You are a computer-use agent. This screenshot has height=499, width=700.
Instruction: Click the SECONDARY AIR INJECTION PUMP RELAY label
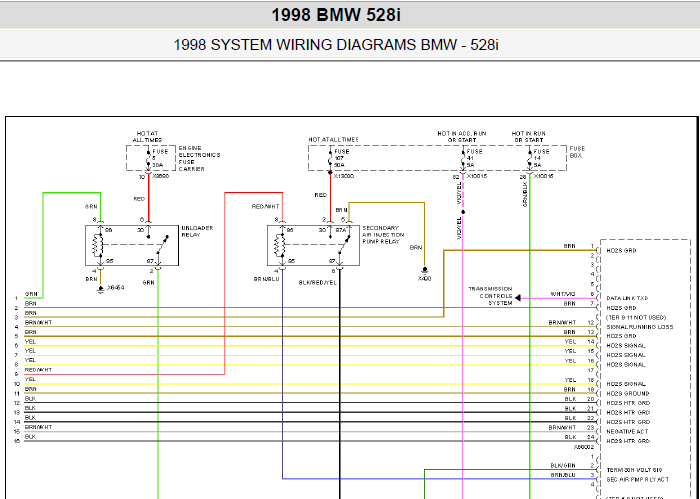tap(383, 235)
